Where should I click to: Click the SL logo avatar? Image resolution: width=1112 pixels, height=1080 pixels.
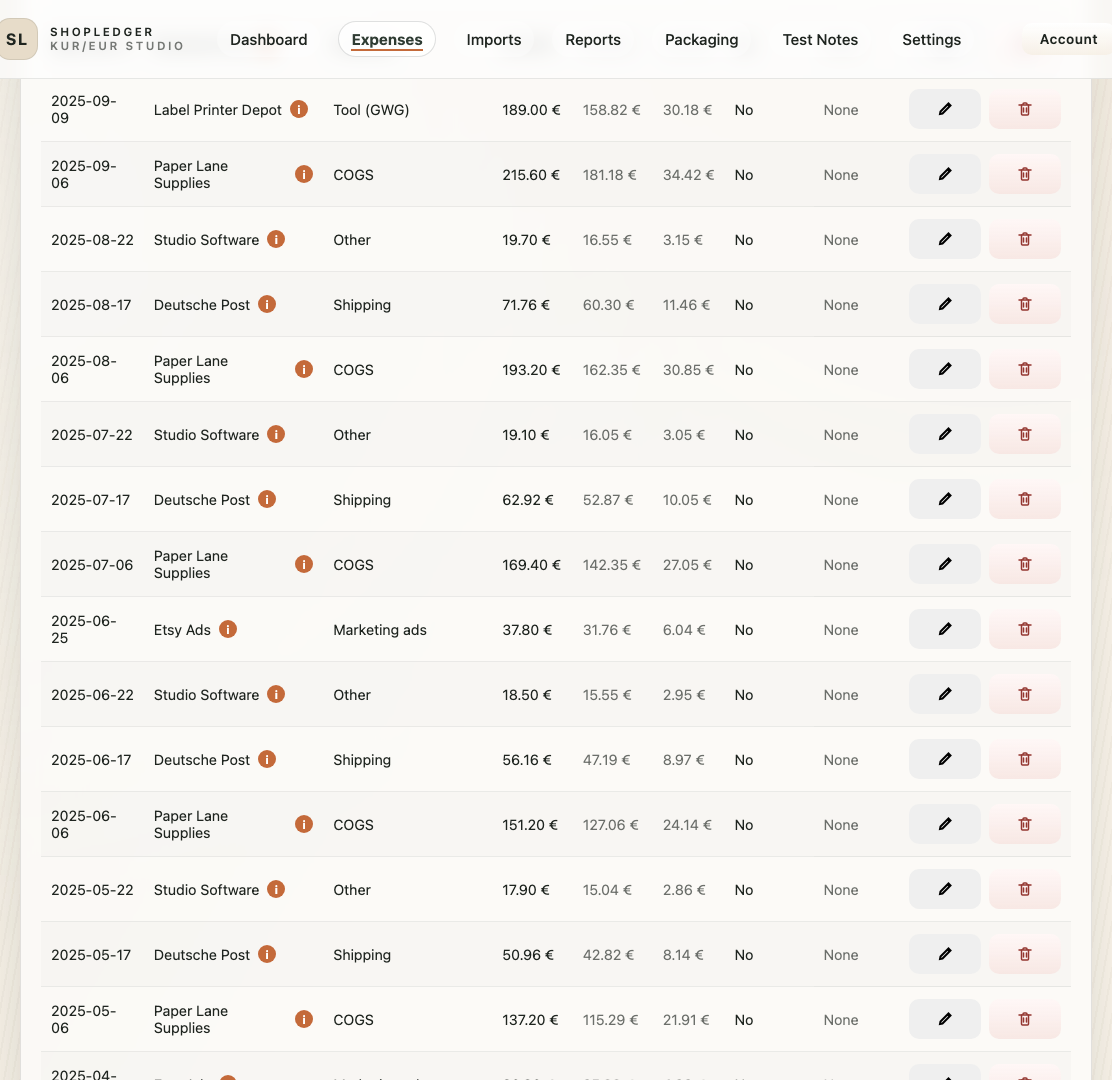17,39
